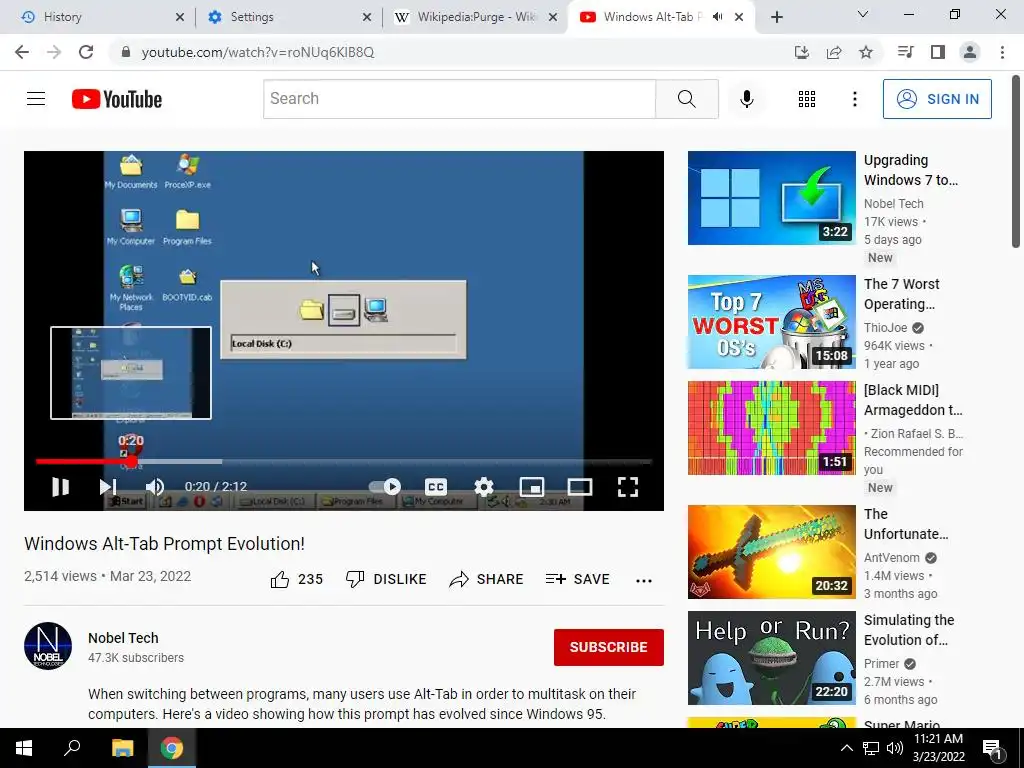1024x768 pixels.
Task: Open Windows taskbar search
Action: (x=72, y=748)
